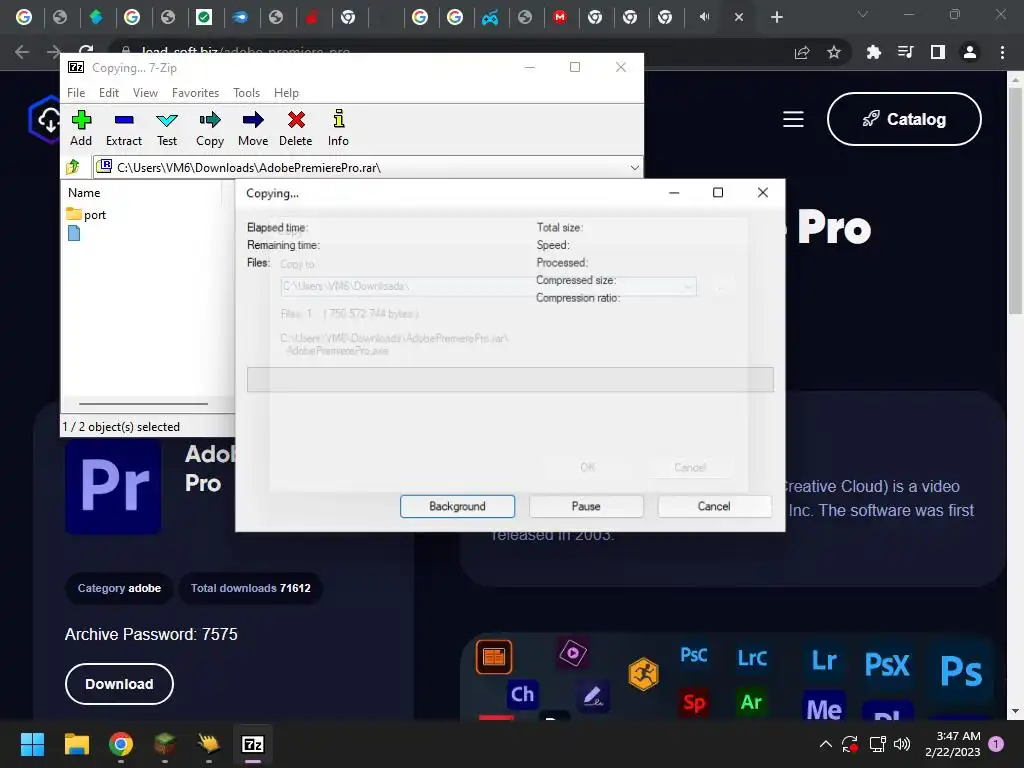Screen dimensions: 1024x768
Task: Click the PsC icon in banner
Action: point(694,655)
